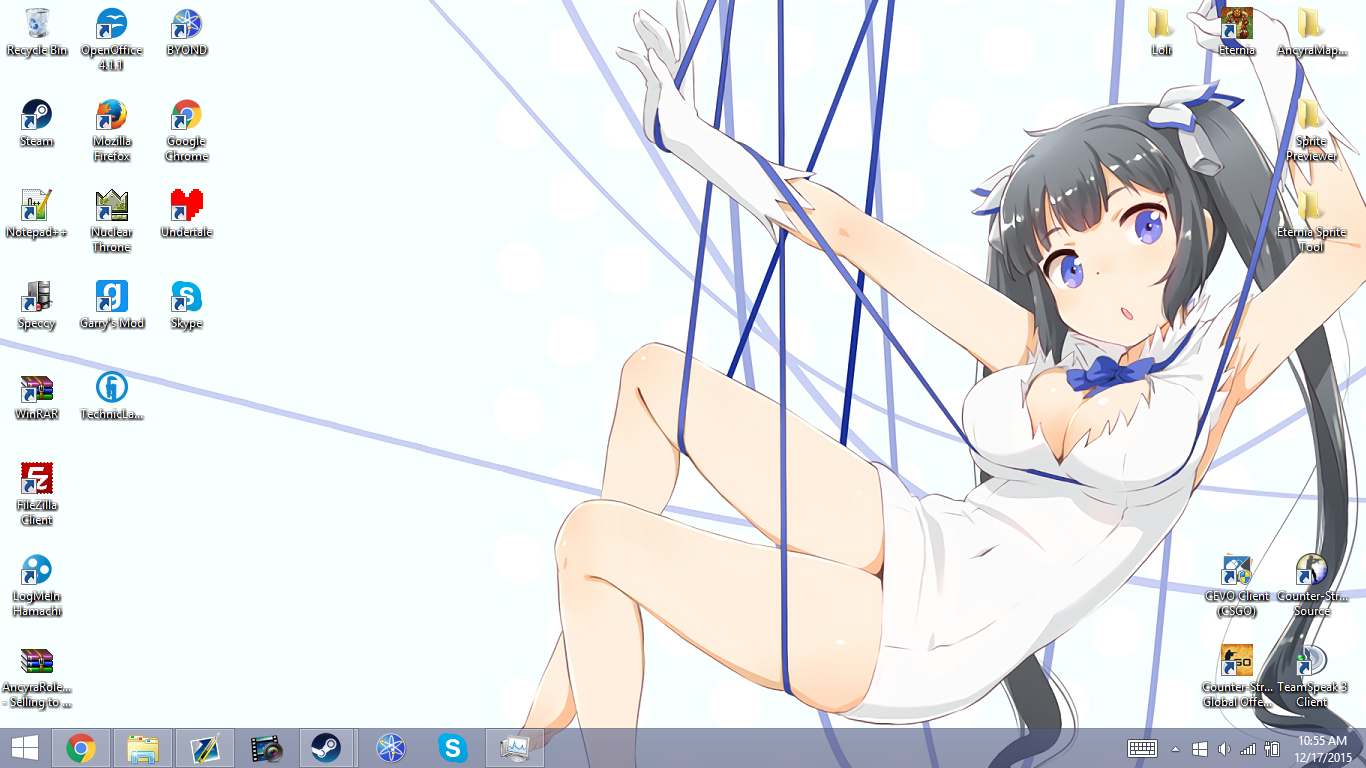This screenshot has height=768, width=1366.
Task: Select the Technic Launcher desktop shortcut
Action: coord(111,396)
